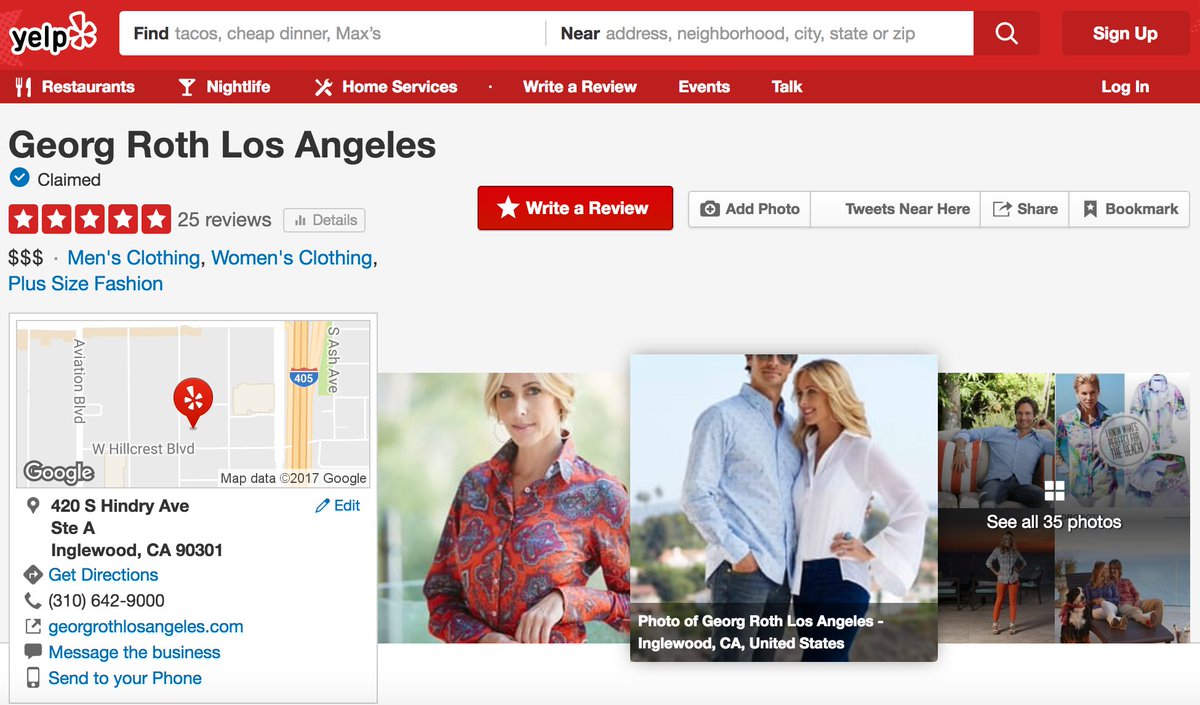The width and height of the screenshot is (1200, 705).
Task: Click the magnifying glass search button
Action: point(1006,33)
